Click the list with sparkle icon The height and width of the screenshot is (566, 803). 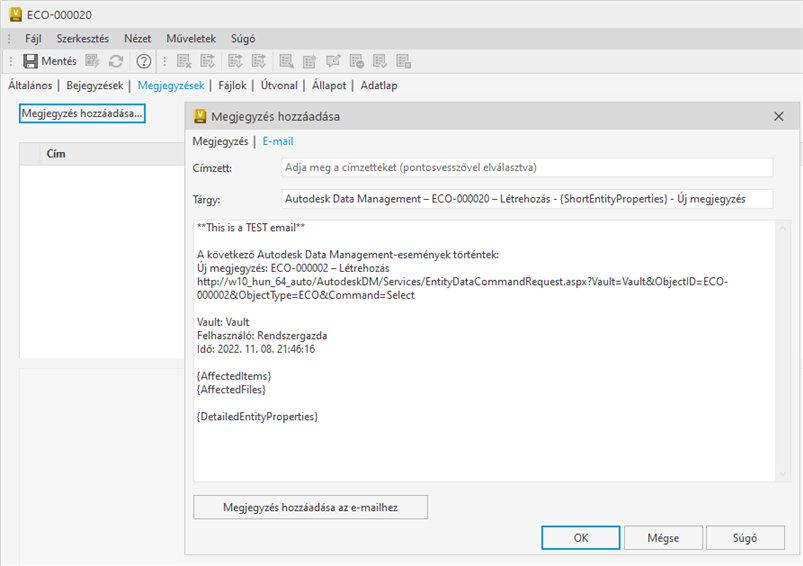coord(309,61)
